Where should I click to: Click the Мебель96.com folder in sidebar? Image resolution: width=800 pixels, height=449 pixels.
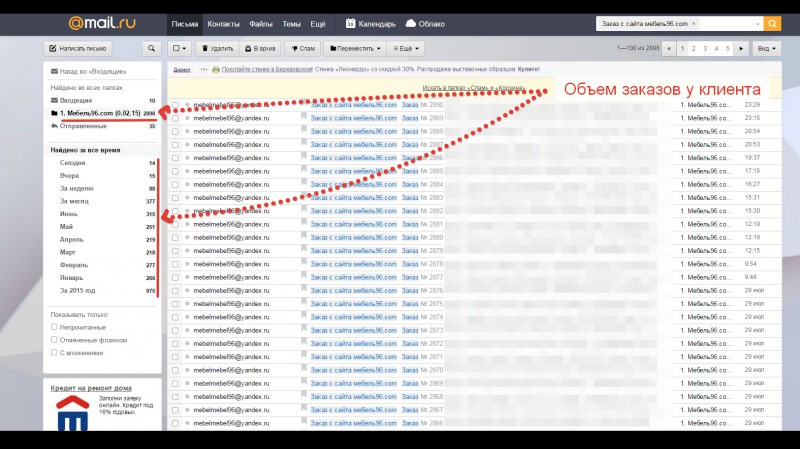[x=103, y=113]
